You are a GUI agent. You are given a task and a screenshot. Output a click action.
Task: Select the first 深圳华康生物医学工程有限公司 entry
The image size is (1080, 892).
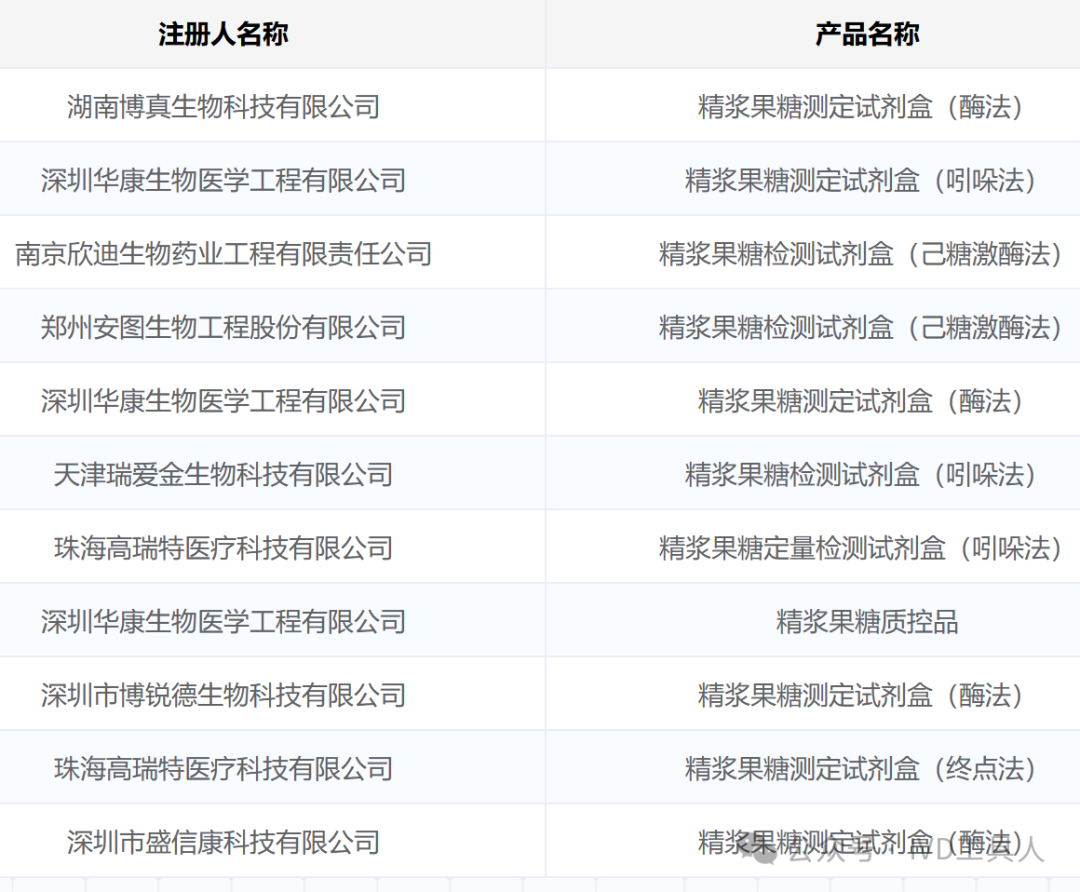pyautogui.click(x=222, y=180)
